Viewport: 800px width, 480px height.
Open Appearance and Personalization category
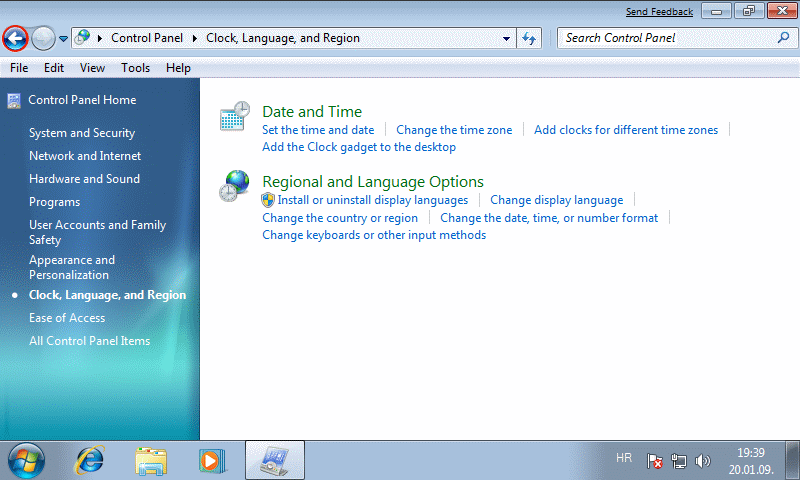click(72, 267)
